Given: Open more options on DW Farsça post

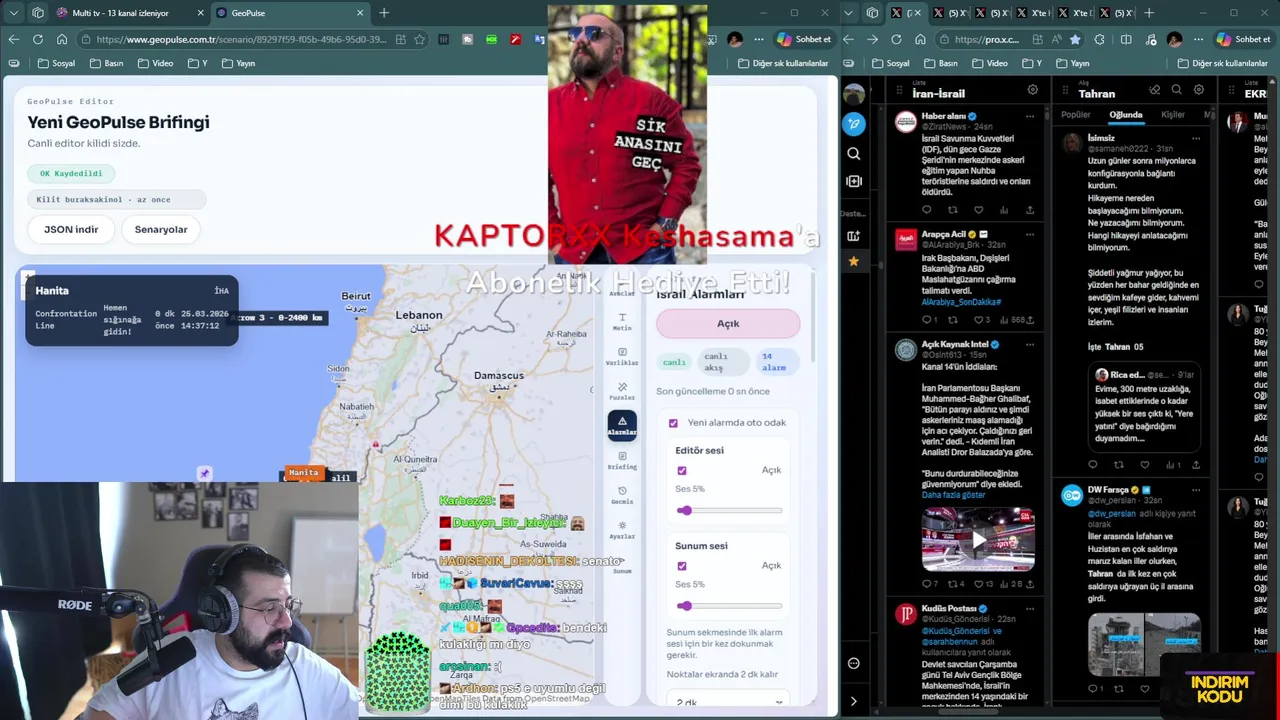Looking at the screenshot, I should click(x=1195, y=490).
